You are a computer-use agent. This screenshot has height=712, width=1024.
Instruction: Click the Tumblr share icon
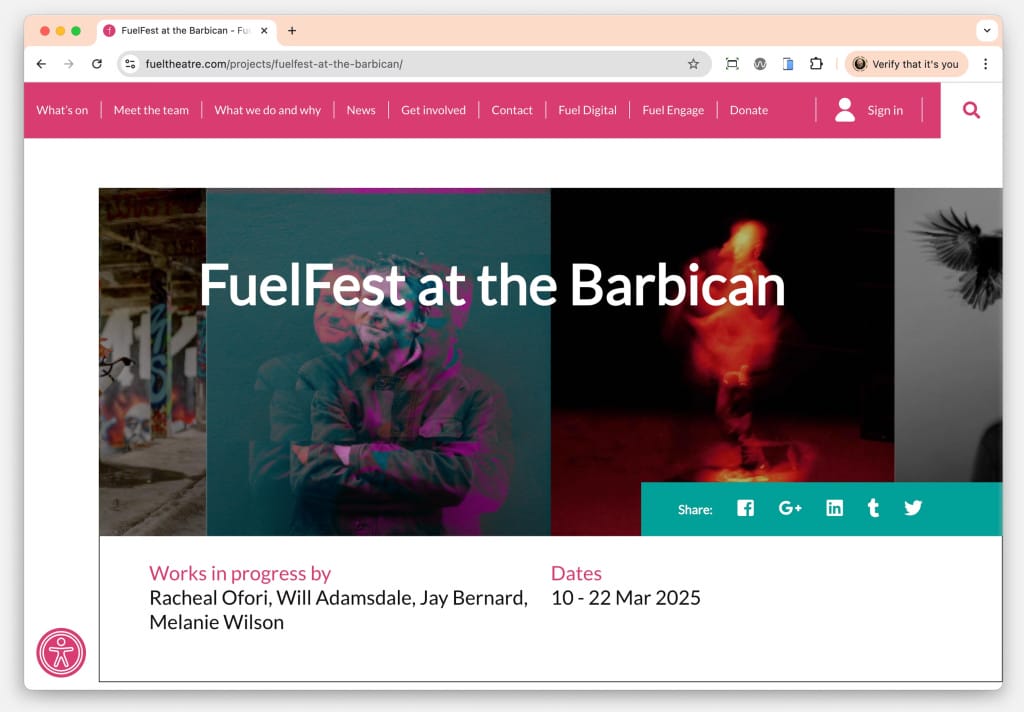tap(873, 508)
